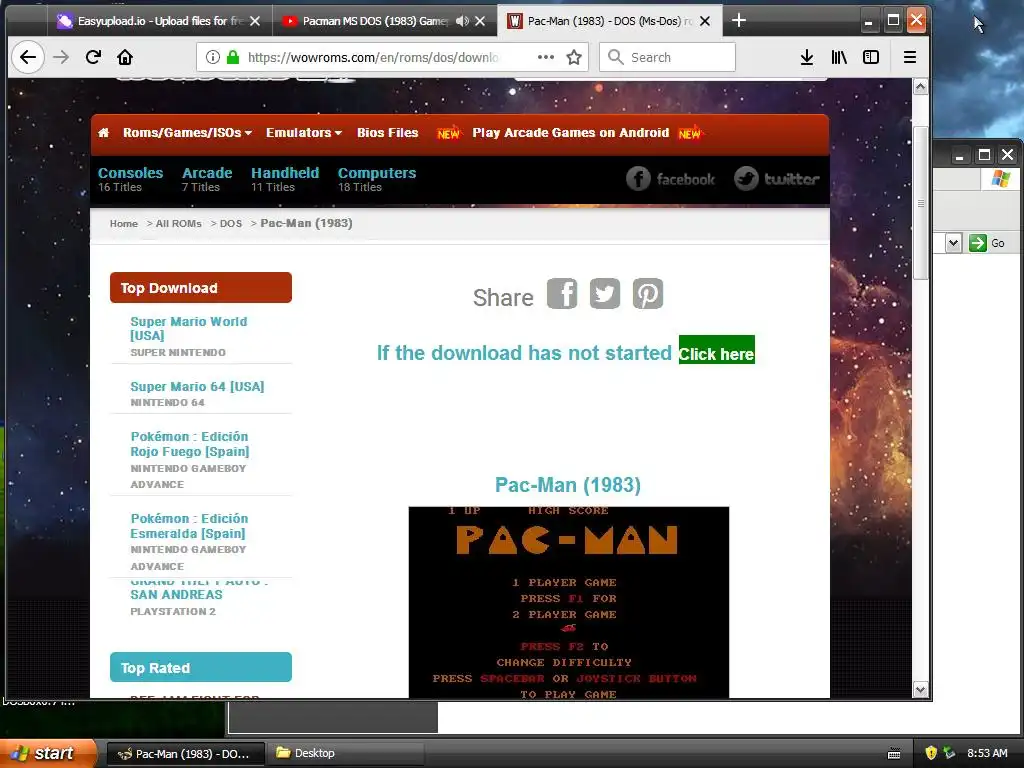Click the Top Download header
This screenshot has width=1024, height=768.
tap(200, 287)
